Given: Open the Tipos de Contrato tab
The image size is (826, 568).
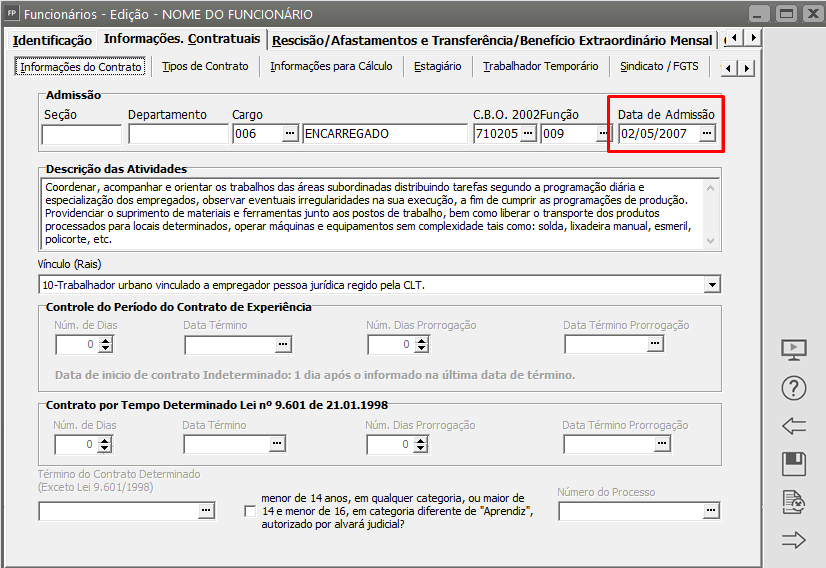Looking at the screenshot, I should (205, 66).
